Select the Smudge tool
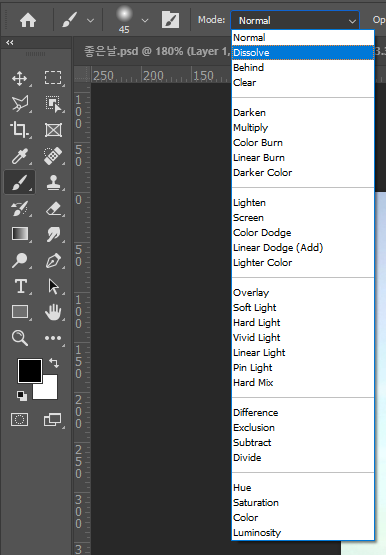 pyautogui.click(x=53, y=234)
